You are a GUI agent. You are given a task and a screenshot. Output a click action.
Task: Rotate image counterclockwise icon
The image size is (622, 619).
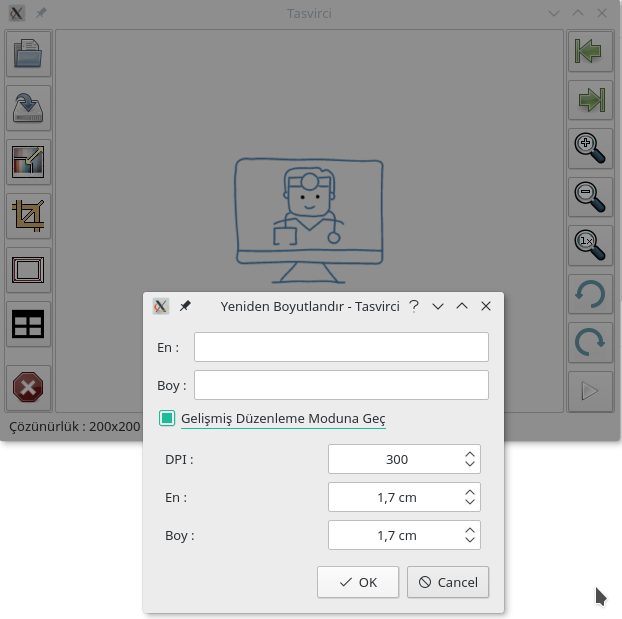(x=590, y=294)
